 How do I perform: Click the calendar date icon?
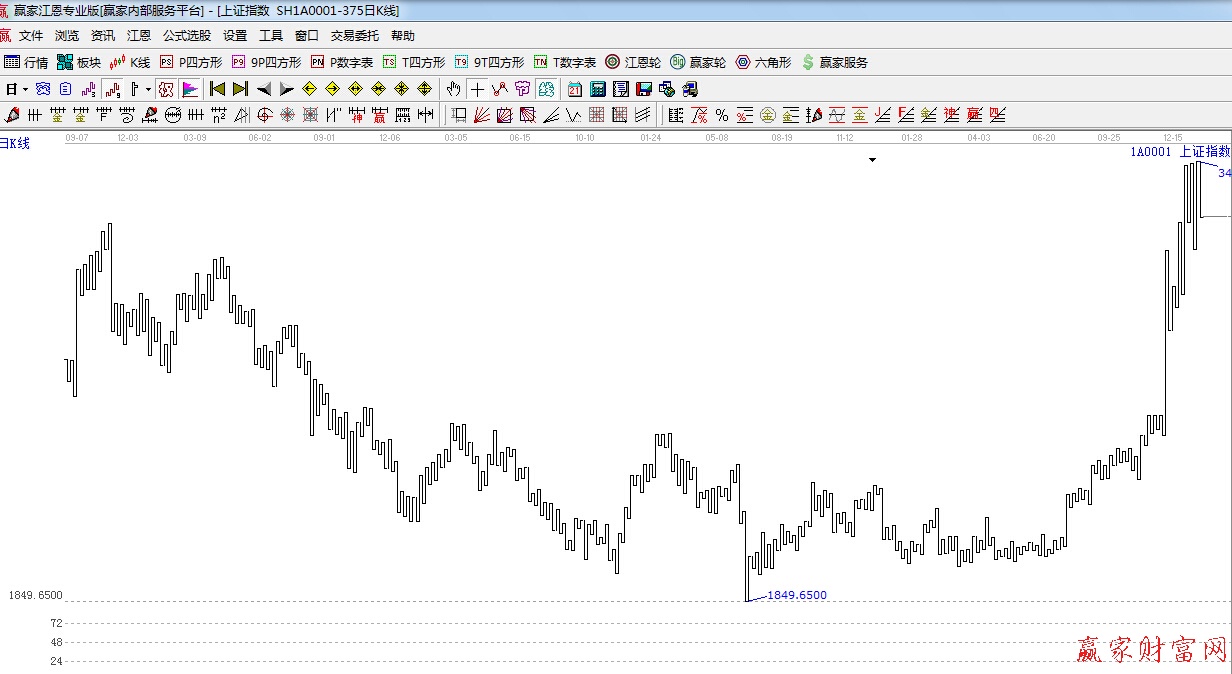pyautogui.click(x=574, y=89)
